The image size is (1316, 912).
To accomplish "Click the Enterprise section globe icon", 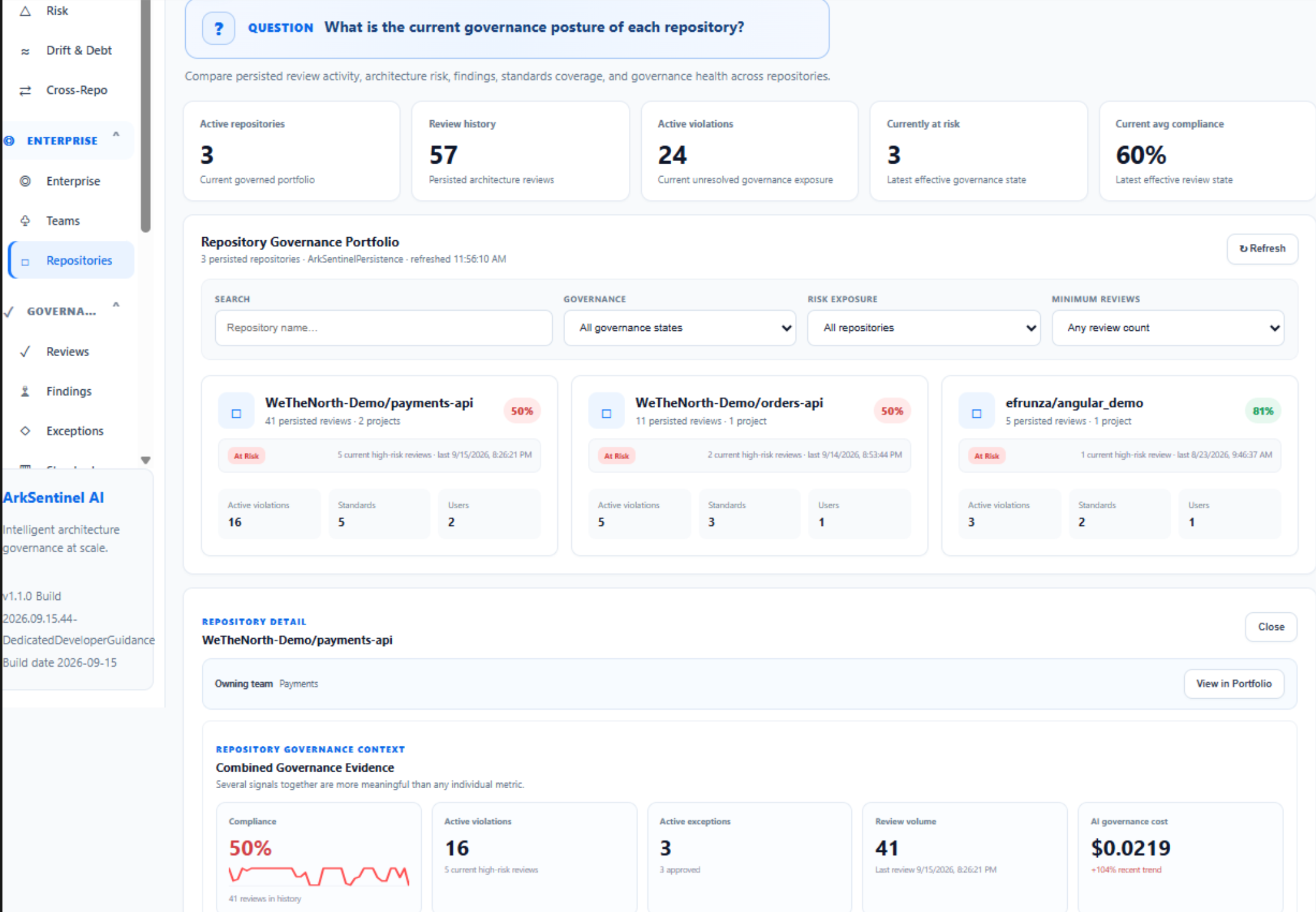I will 9,141.
